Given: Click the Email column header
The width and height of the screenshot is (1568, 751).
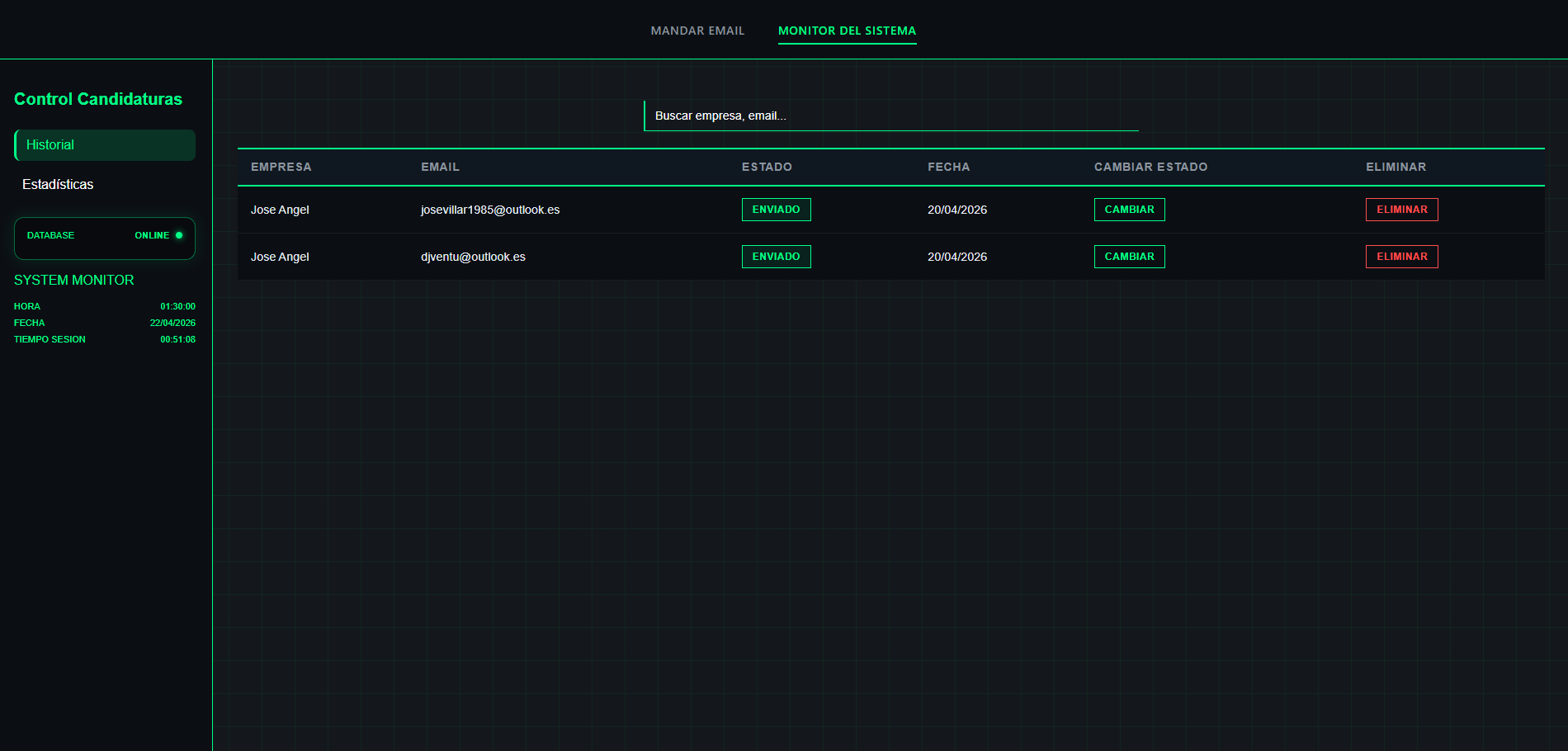Looking at the screenshot, I should click(x=440, y=167).
